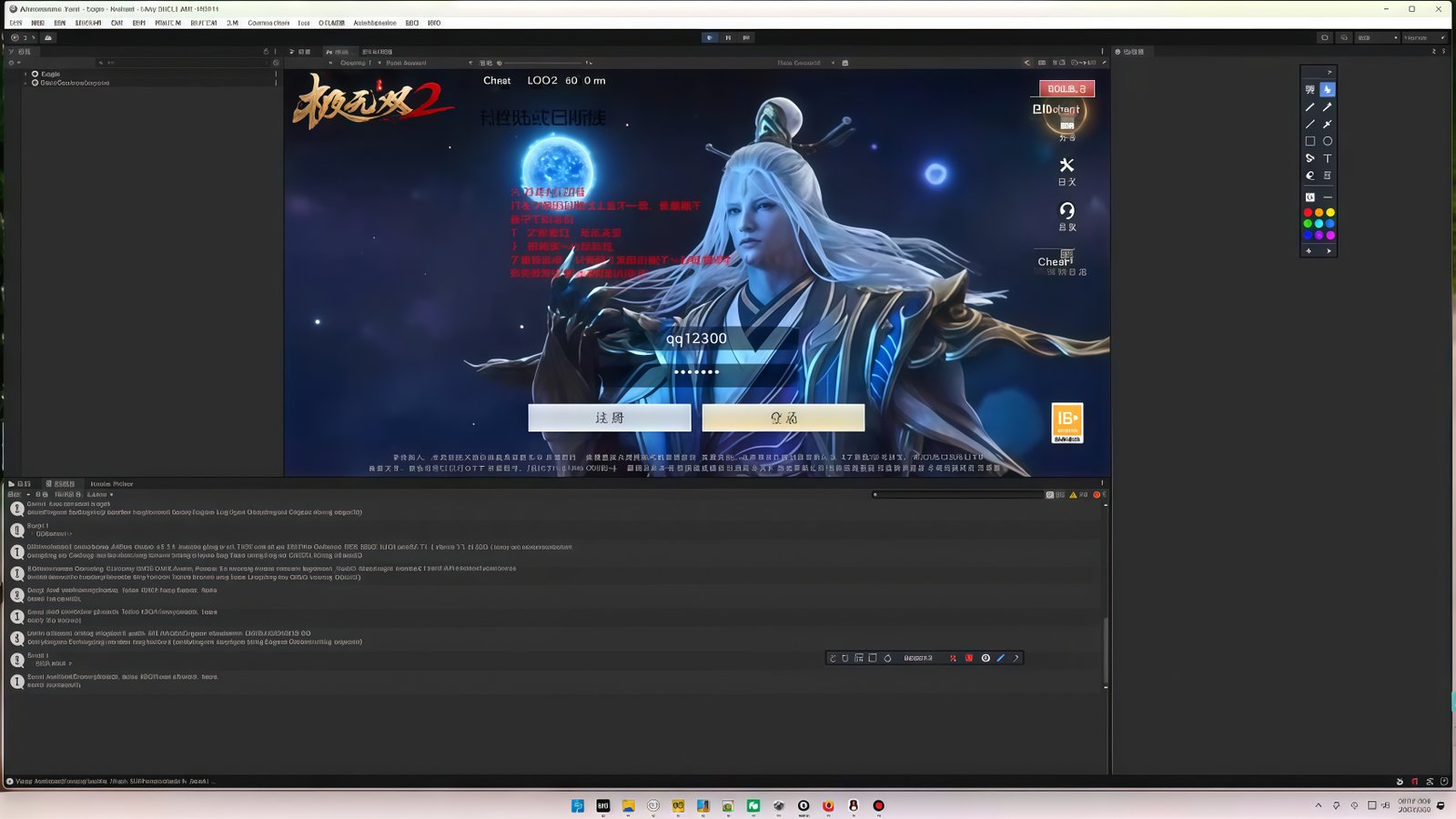1456x819 pixels.
Task: Choose the red color swatch
Action: (x=1308, y=212)
